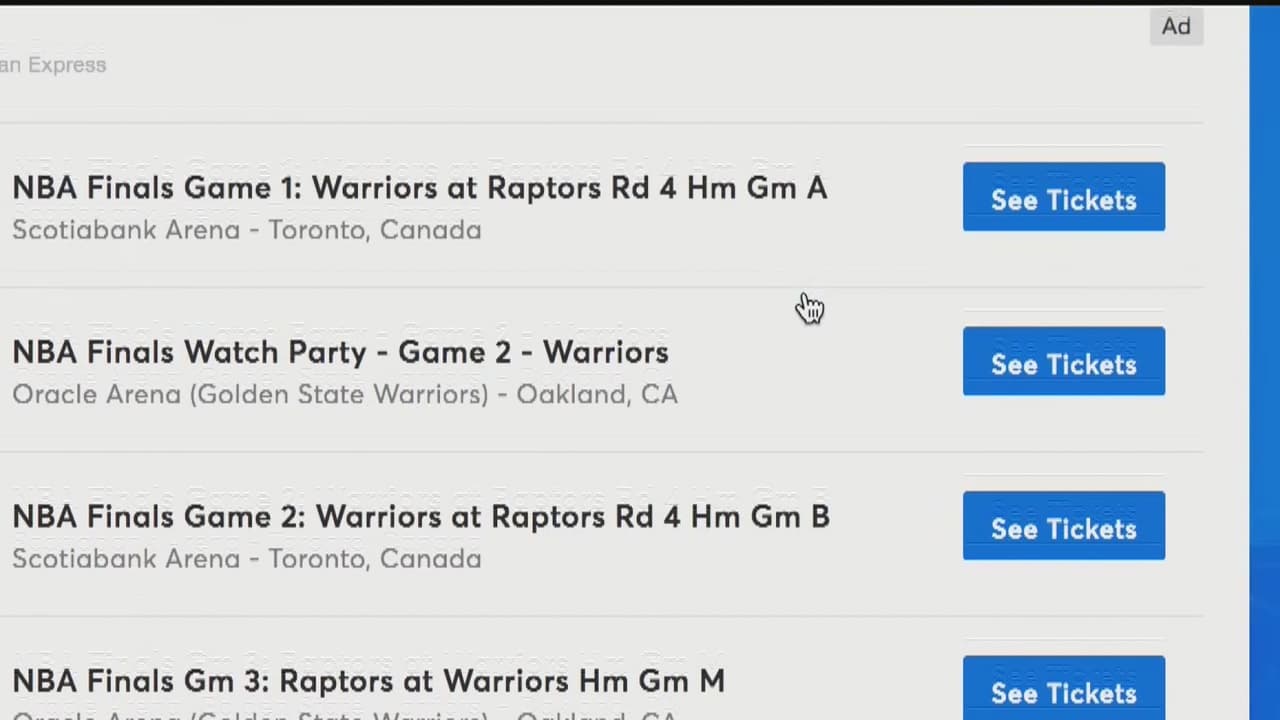Click the partial 'an Express' ad text

pos(53,65)
